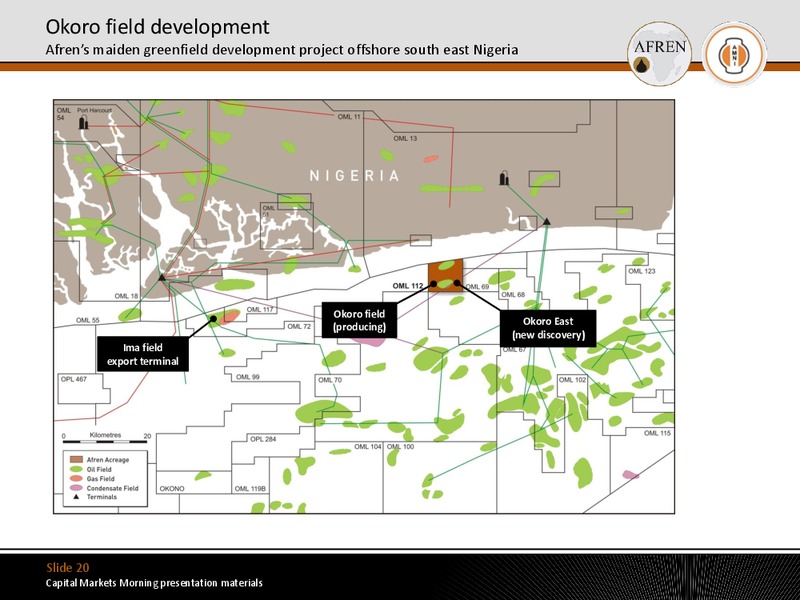Click the Okoro East discovery black dot marker
The image size is (800, 600).
[x=457, y=283]
